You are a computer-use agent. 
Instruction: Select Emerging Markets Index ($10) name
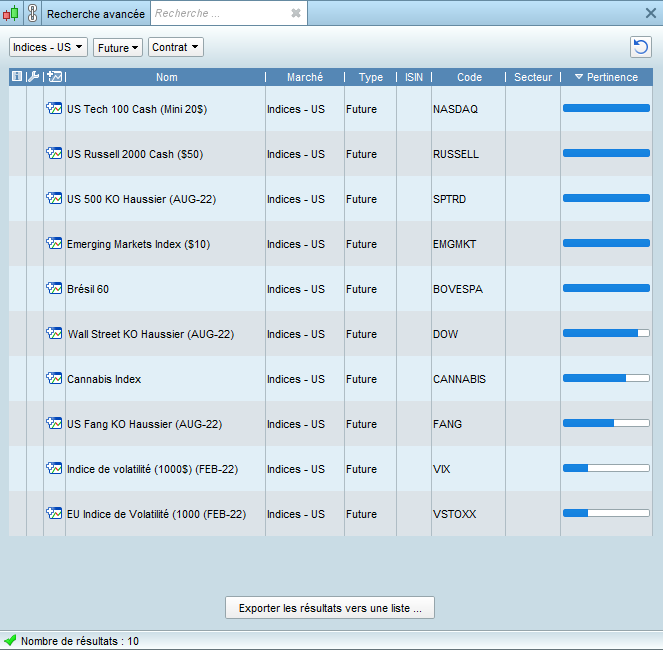coord(138,244)
